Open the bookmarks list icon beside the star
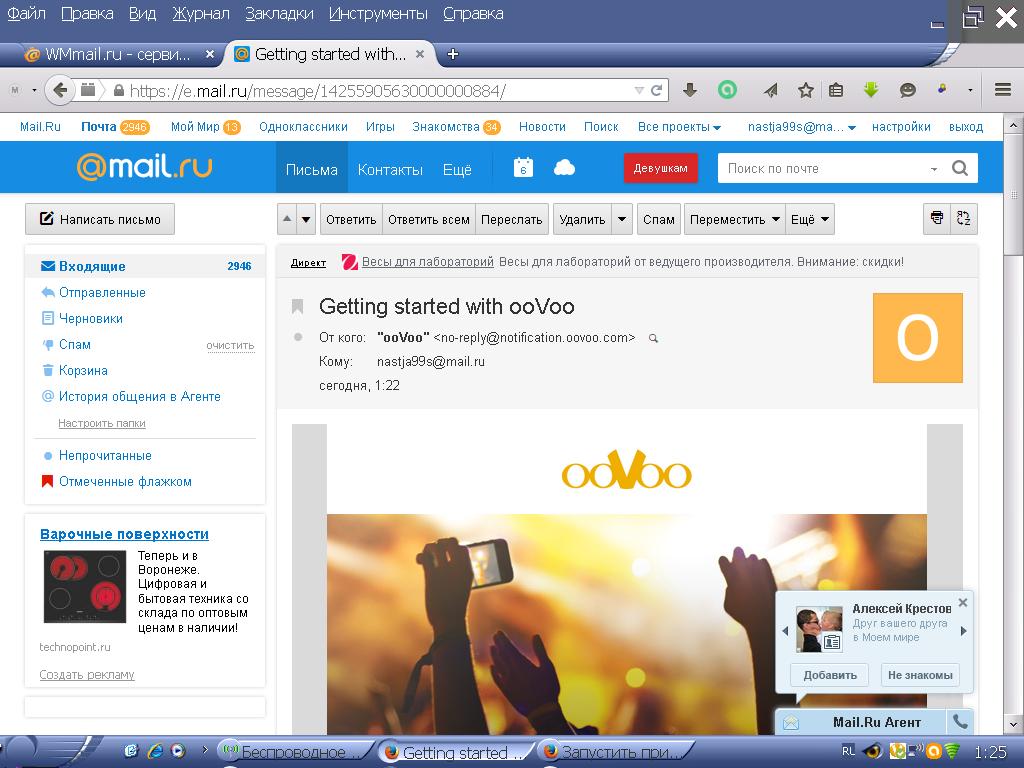 point(836,90)
